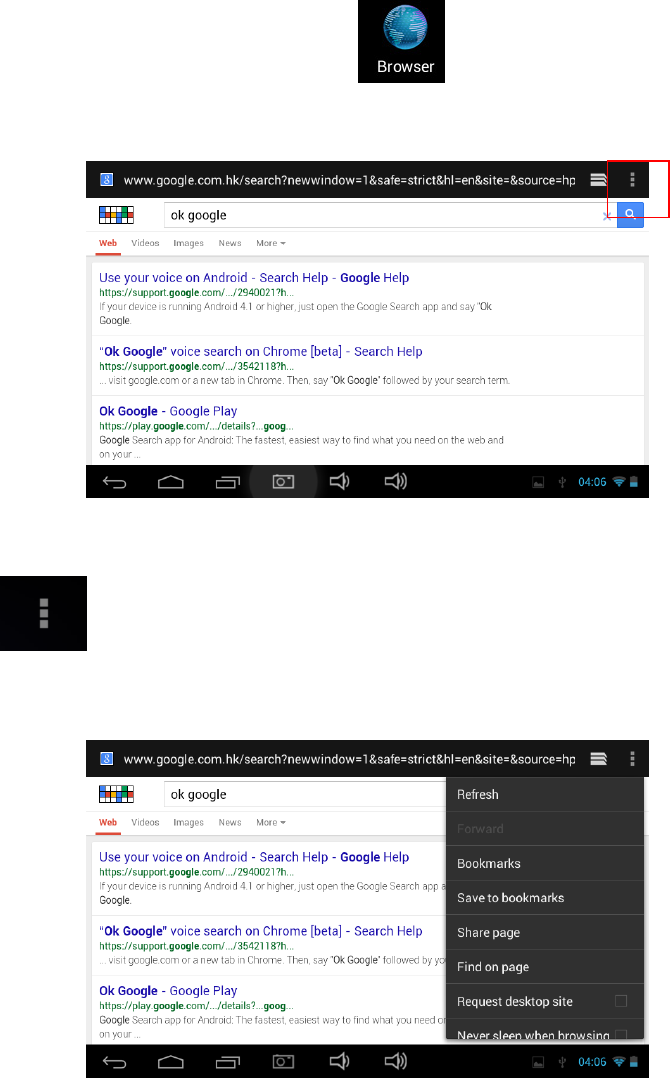Choose Find on page menu entry

545,967
